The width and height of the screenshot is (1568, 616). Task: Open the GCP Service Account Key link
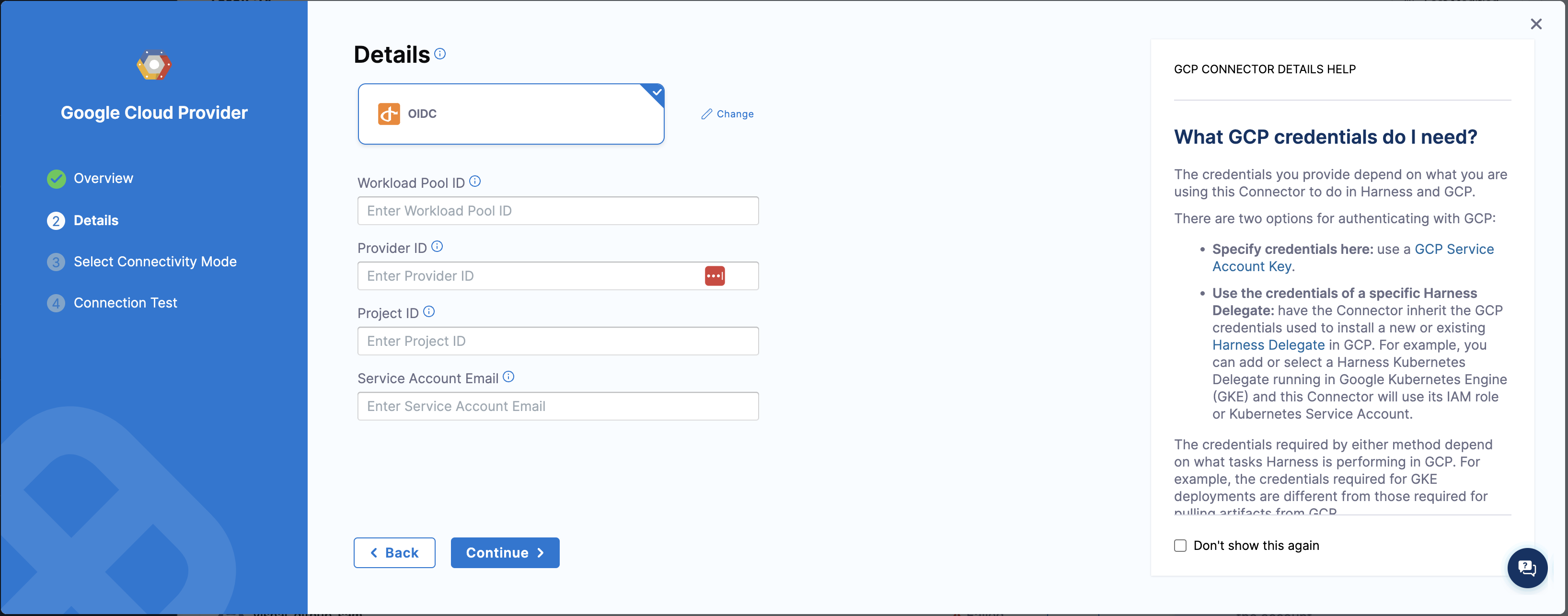[x=1453, y=249]
